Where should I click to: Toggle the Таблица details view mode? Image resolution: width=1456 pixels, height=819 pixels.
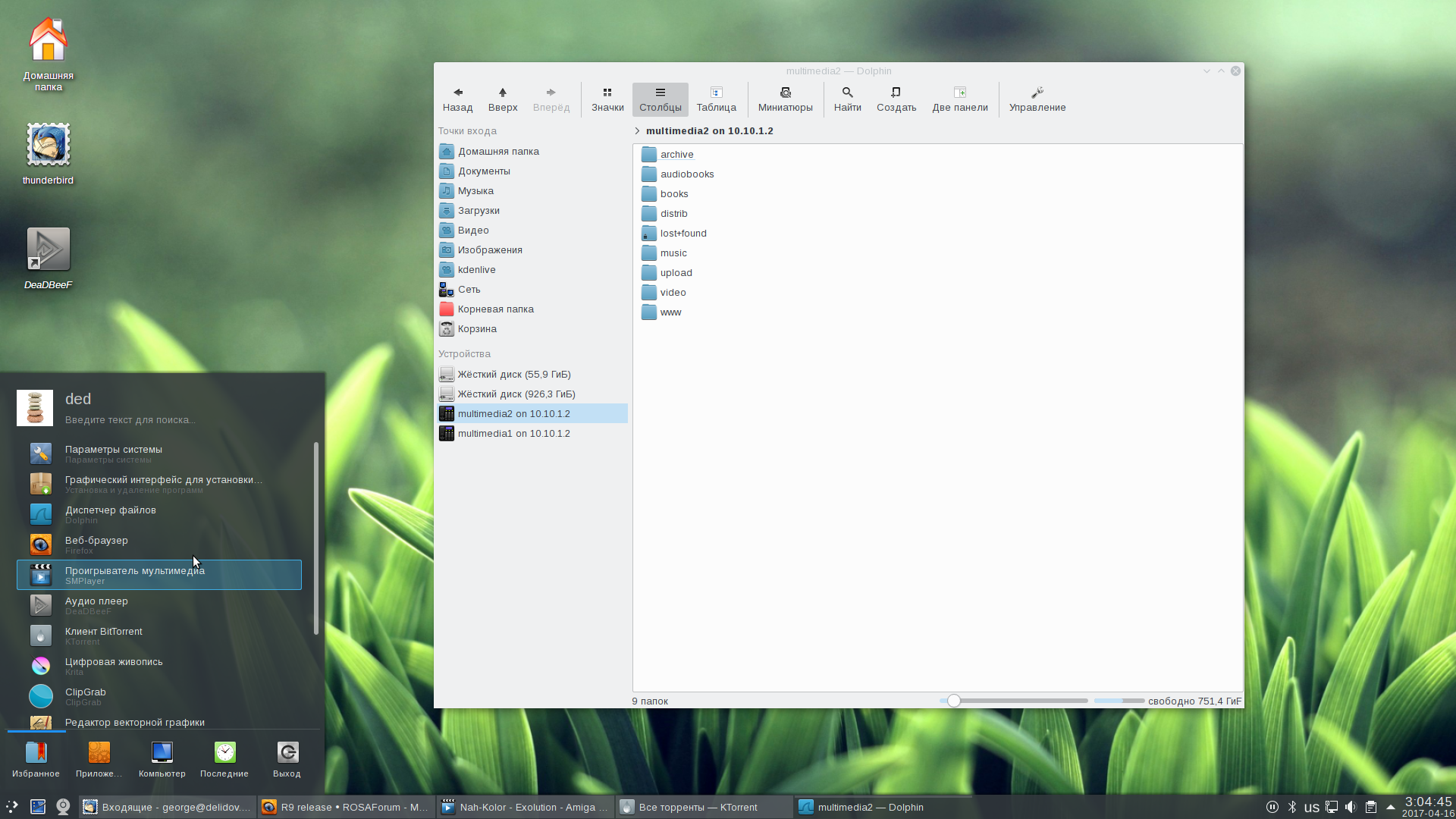click(x=716, y=99)
